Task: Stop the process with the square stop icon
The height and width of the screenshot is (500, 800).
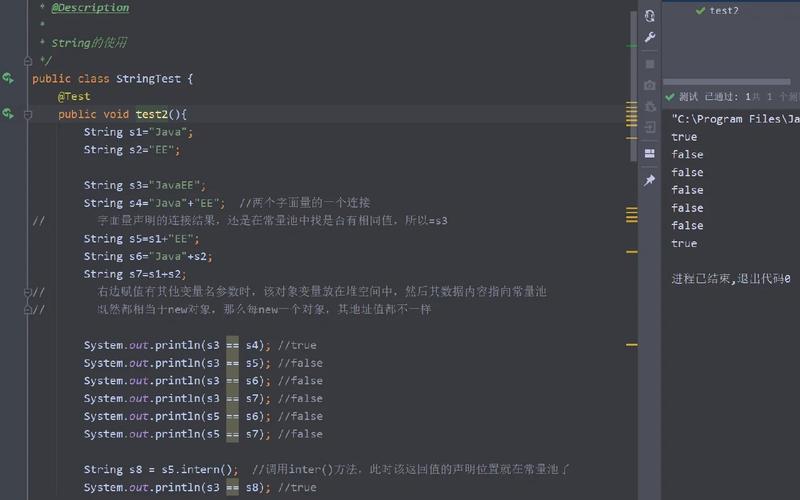Action: click(x=649, y=64)
